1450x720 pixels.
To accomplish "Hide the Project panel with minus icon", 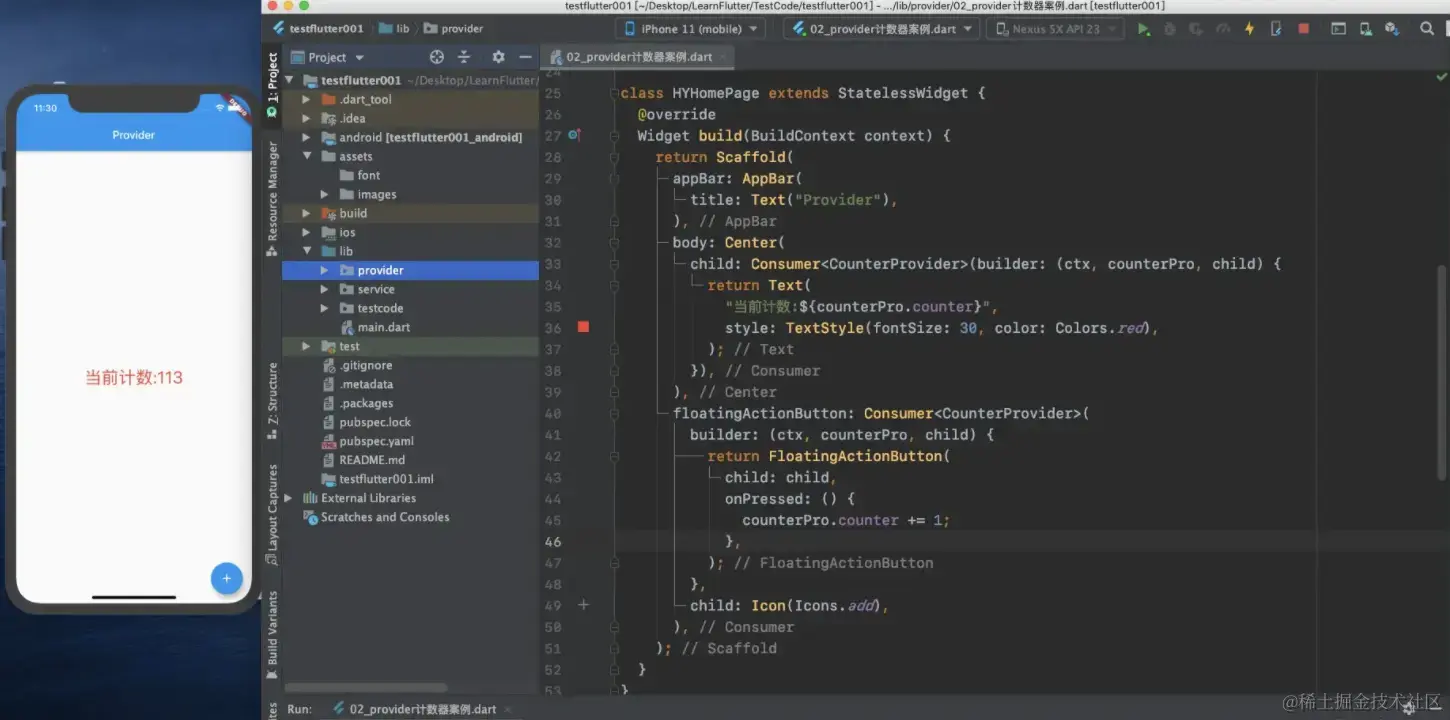I will coord(525,57).
